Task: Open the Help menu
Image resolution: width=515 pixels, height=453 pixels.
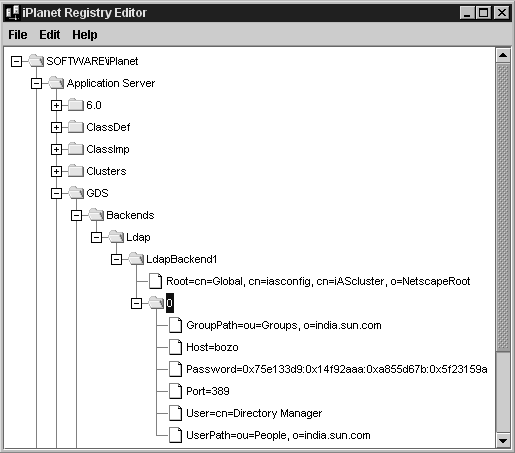Action: click(x=85, y=35)
